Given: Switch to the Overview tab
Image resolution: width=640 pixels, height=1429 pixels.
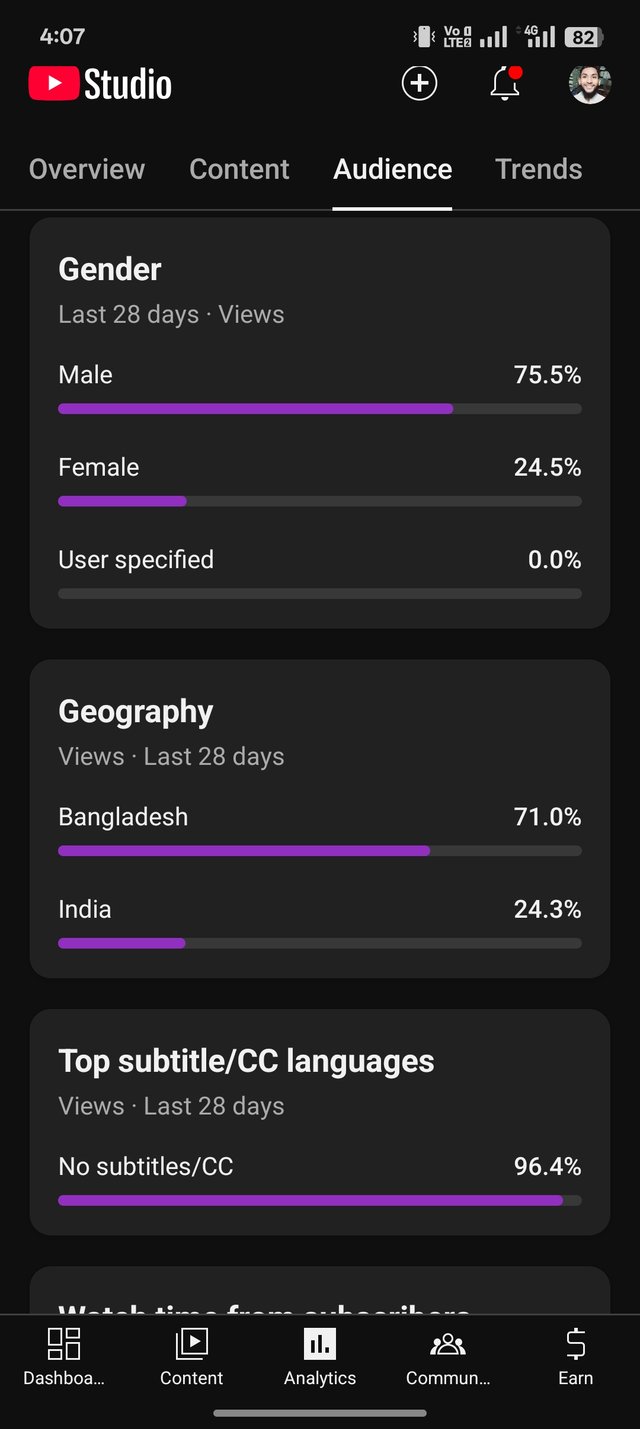Looking at the screenshot, I should (x=87, y=169).
